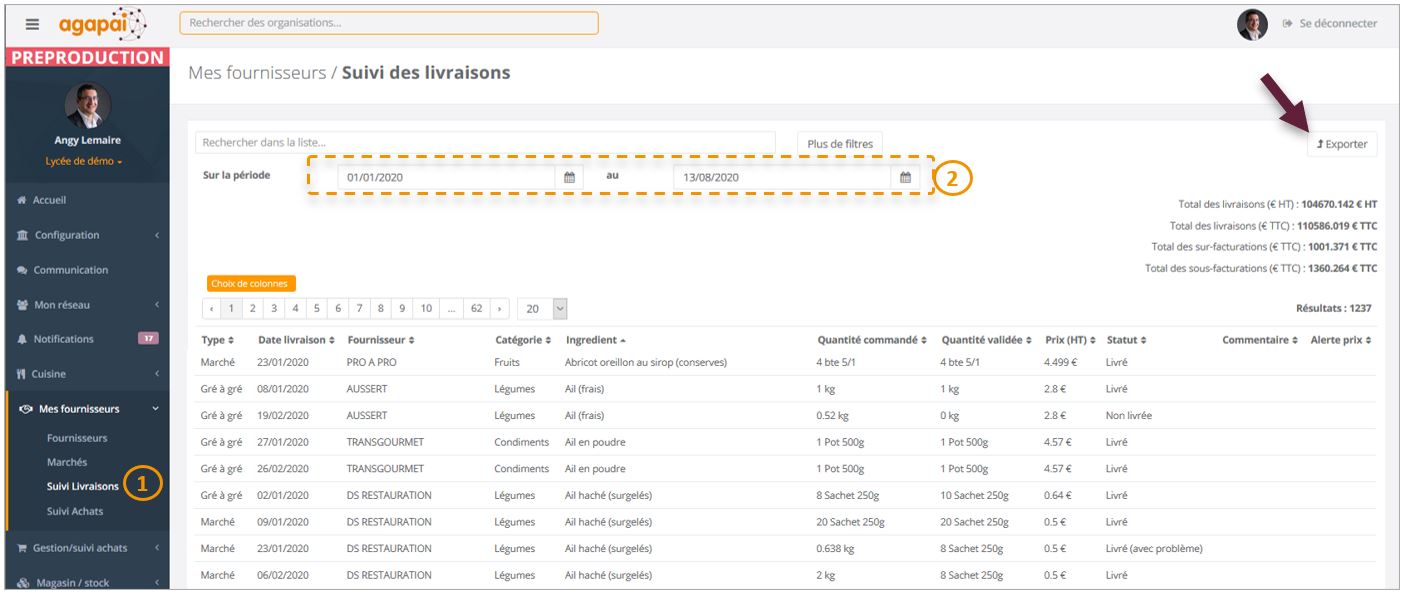Sort by Quantité commandé column

pos(872,340)
